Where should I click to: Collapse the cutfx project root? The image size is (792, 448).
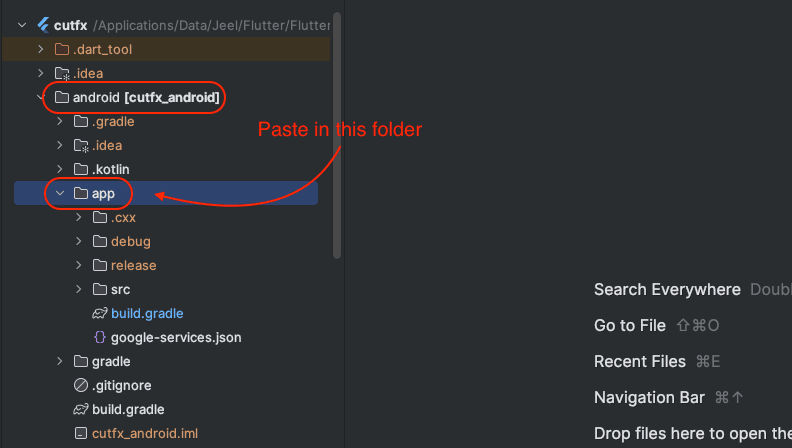click(x=22, y=25)
